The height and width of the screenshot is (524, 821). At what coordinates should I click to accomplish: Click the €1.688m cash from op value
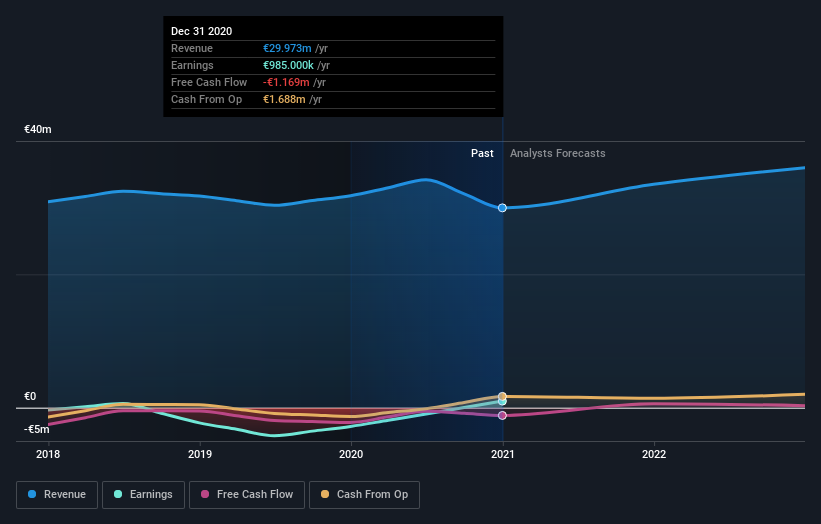(284, 99)
